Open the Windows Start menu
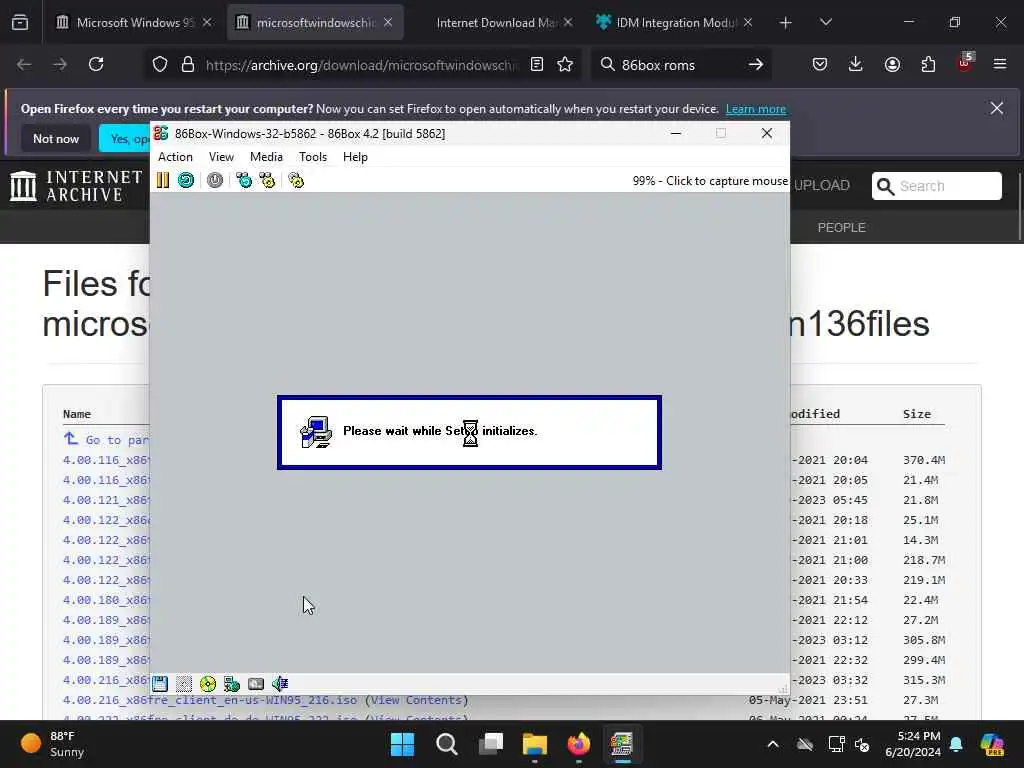This screenshot has height=768, width=1024. pos(402,744)
